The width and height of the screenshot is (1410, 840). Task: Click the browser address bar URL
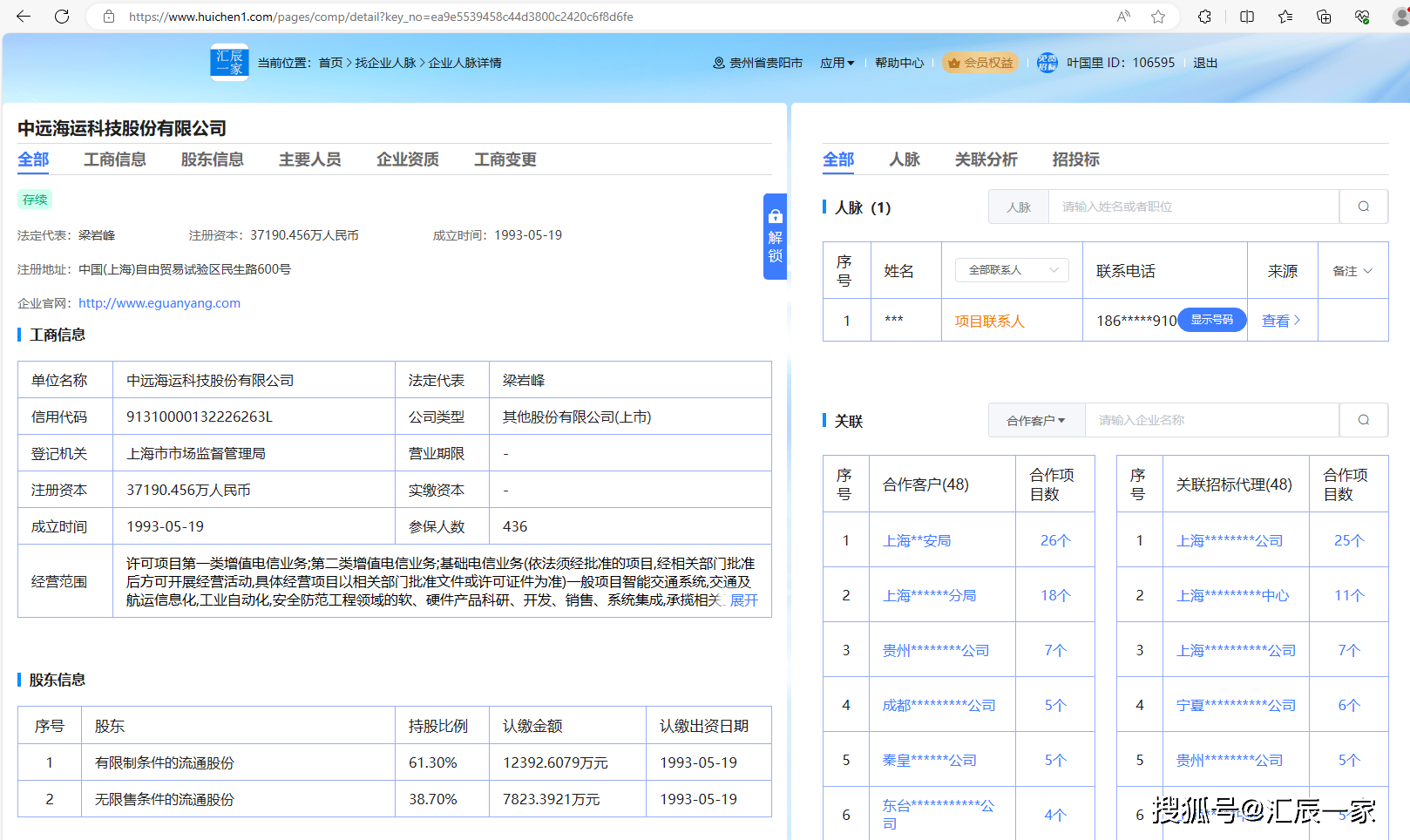pos(381,17)
